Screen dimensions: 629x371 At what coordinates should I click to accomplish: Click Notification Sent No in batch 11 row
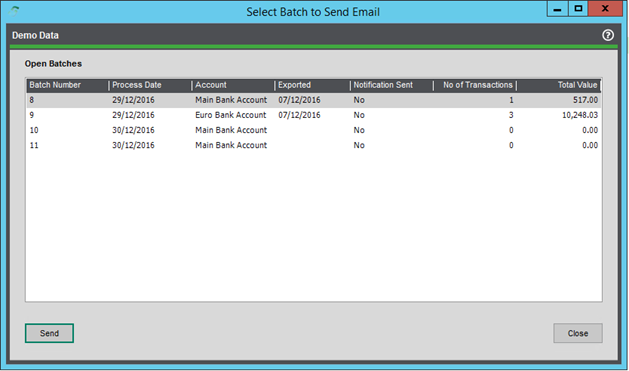pos(359,145)
